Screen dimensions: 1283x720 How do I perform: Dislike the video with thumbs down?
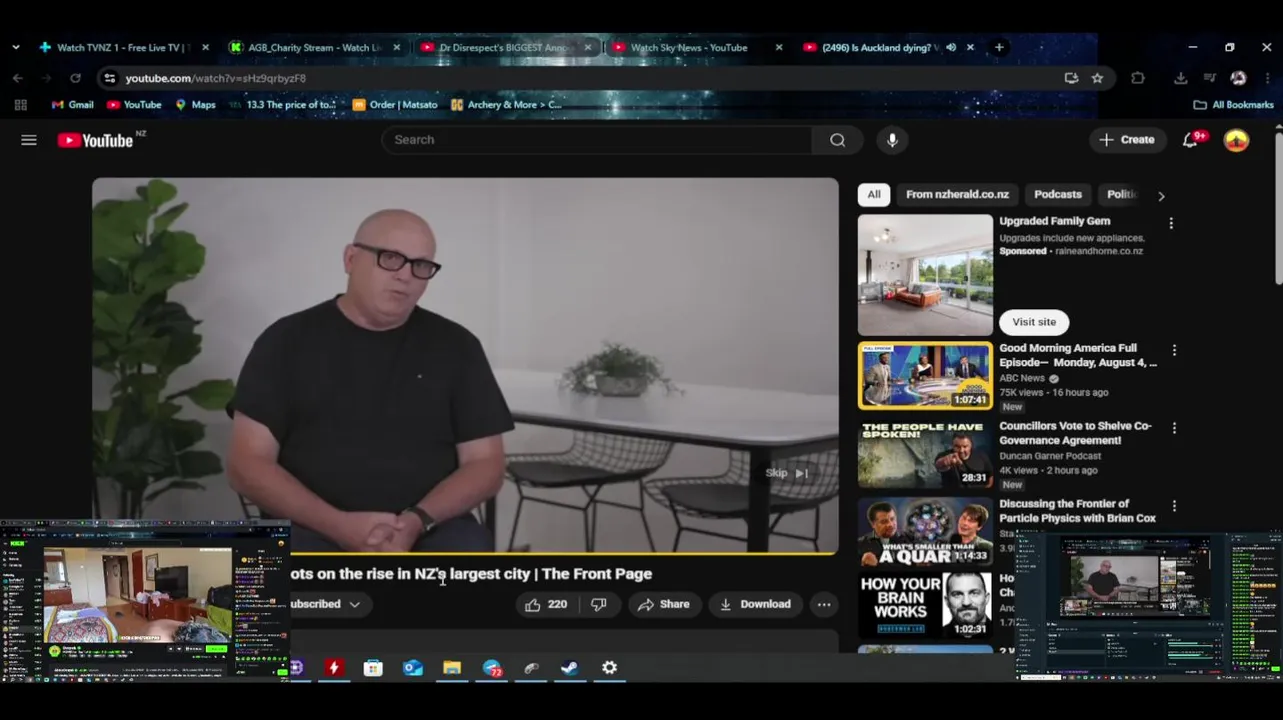coord(599,604)
